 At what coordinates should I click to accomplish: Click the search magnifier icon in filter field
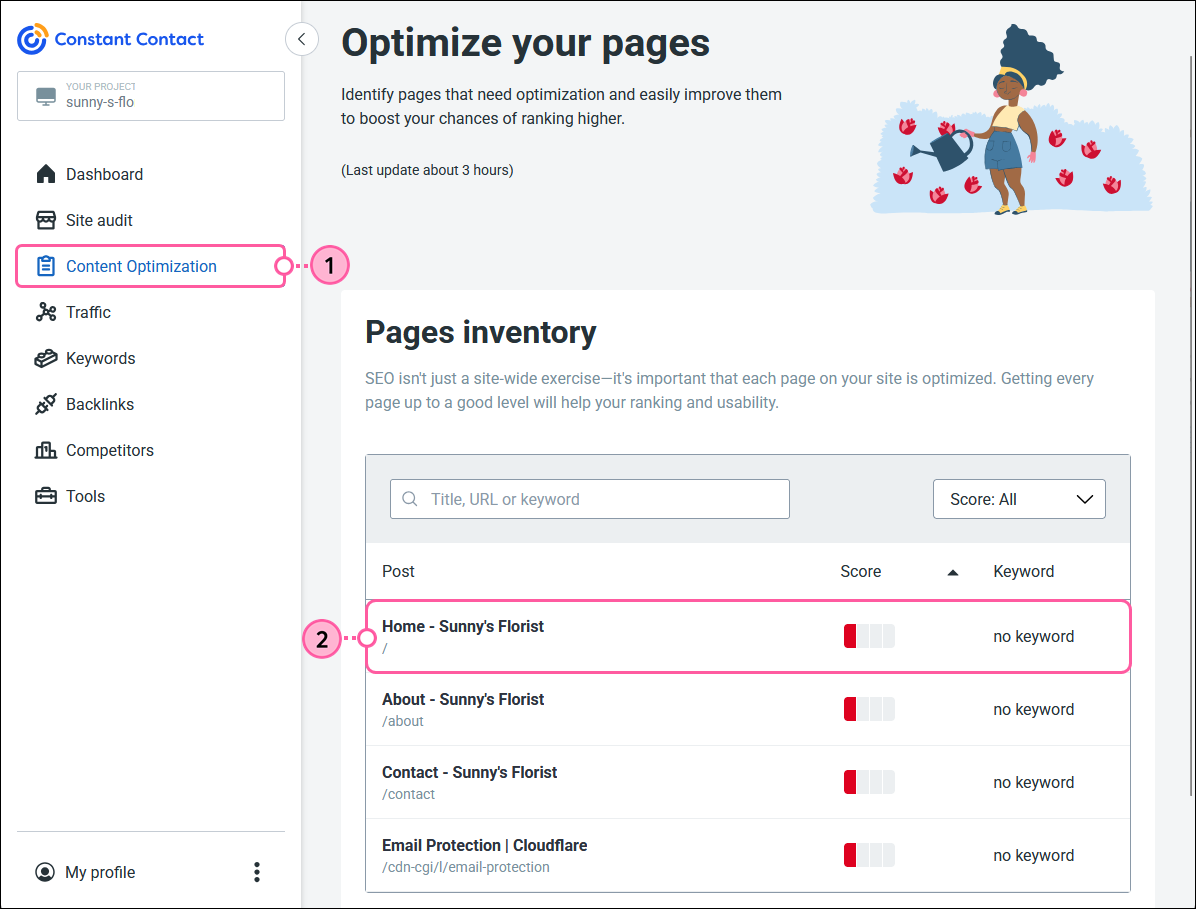410,499
